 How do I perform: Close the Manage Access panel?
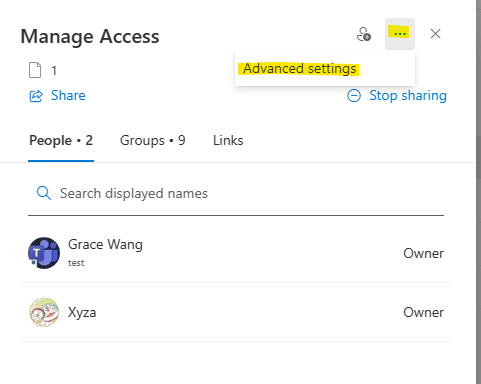point(435,34)
